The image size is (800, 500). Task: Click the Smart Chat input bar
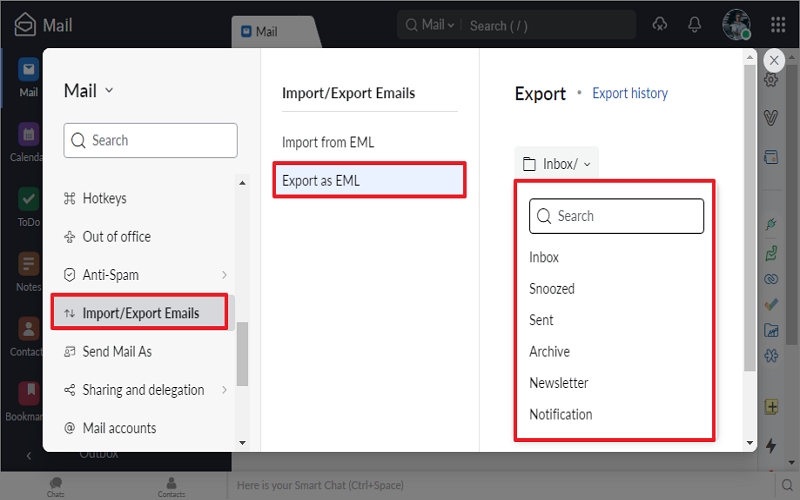pos(500,485)
